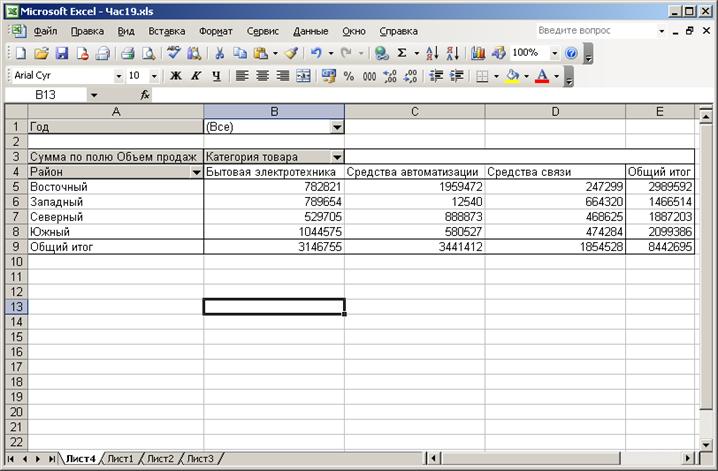Click the AutoSum sigma icon

[402, 54]
